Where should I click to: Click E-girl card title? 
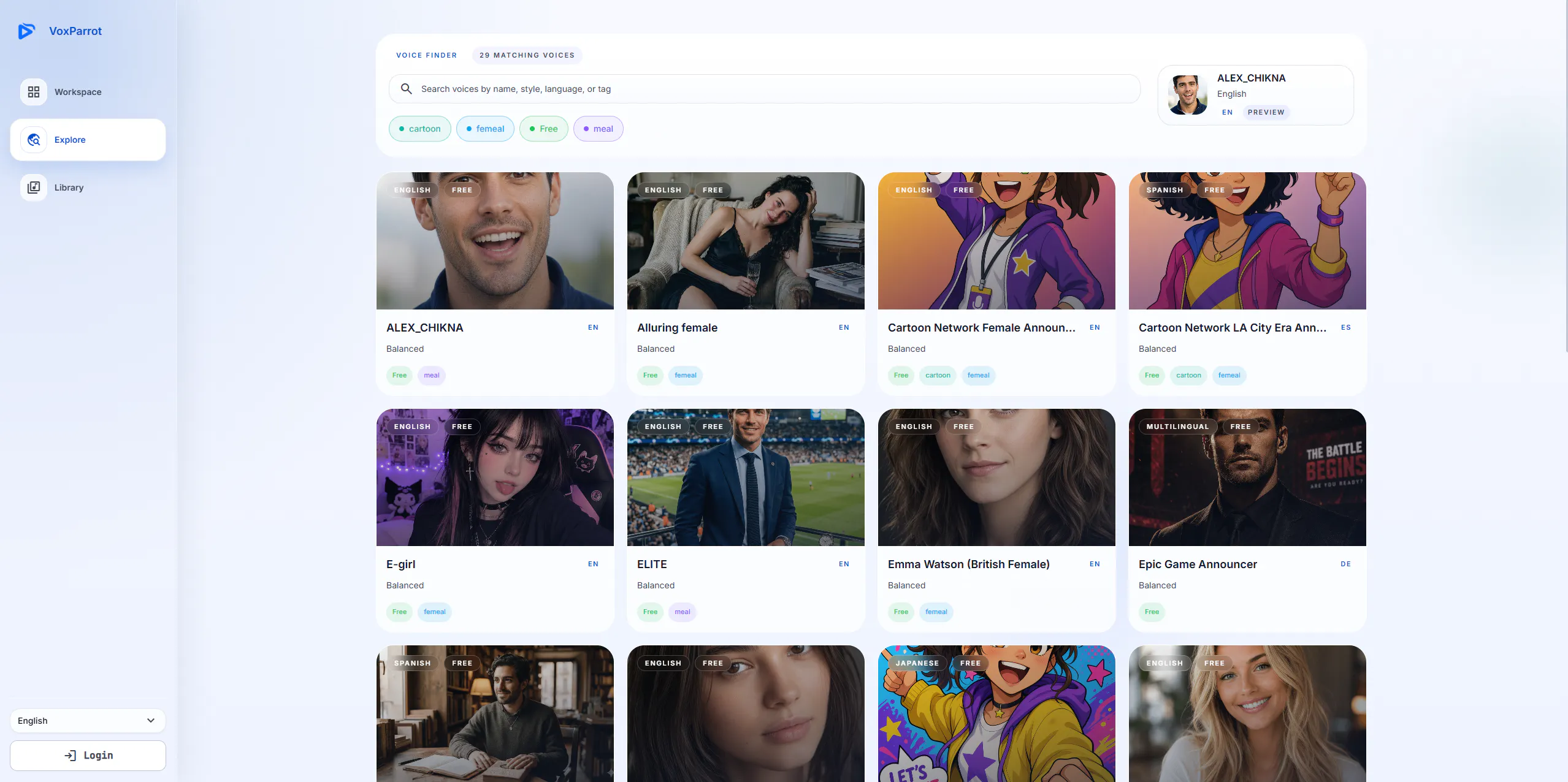[401, 564]
